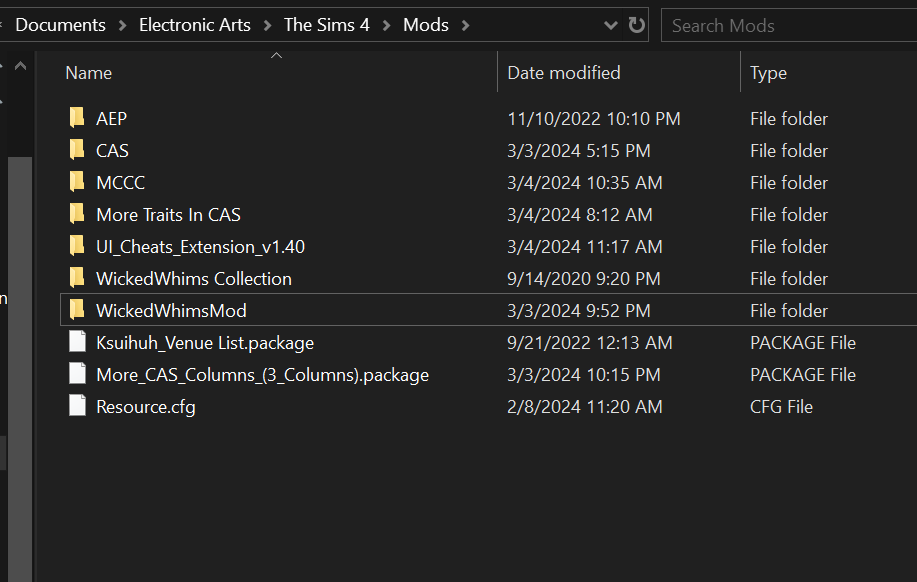Sort files by the Name column
The width and height of the screenshot is (917, 582).
[89, 73]
